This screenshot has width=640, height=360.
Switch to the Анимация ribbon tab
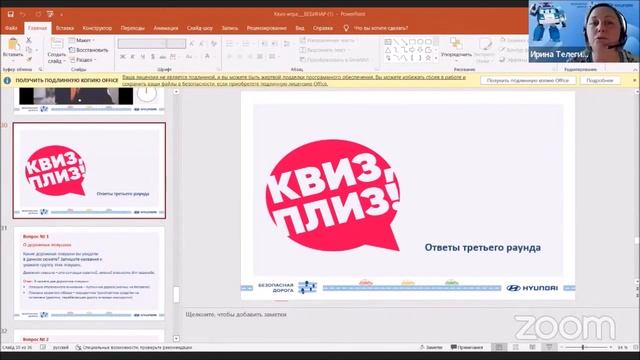[x=166, y=28]
